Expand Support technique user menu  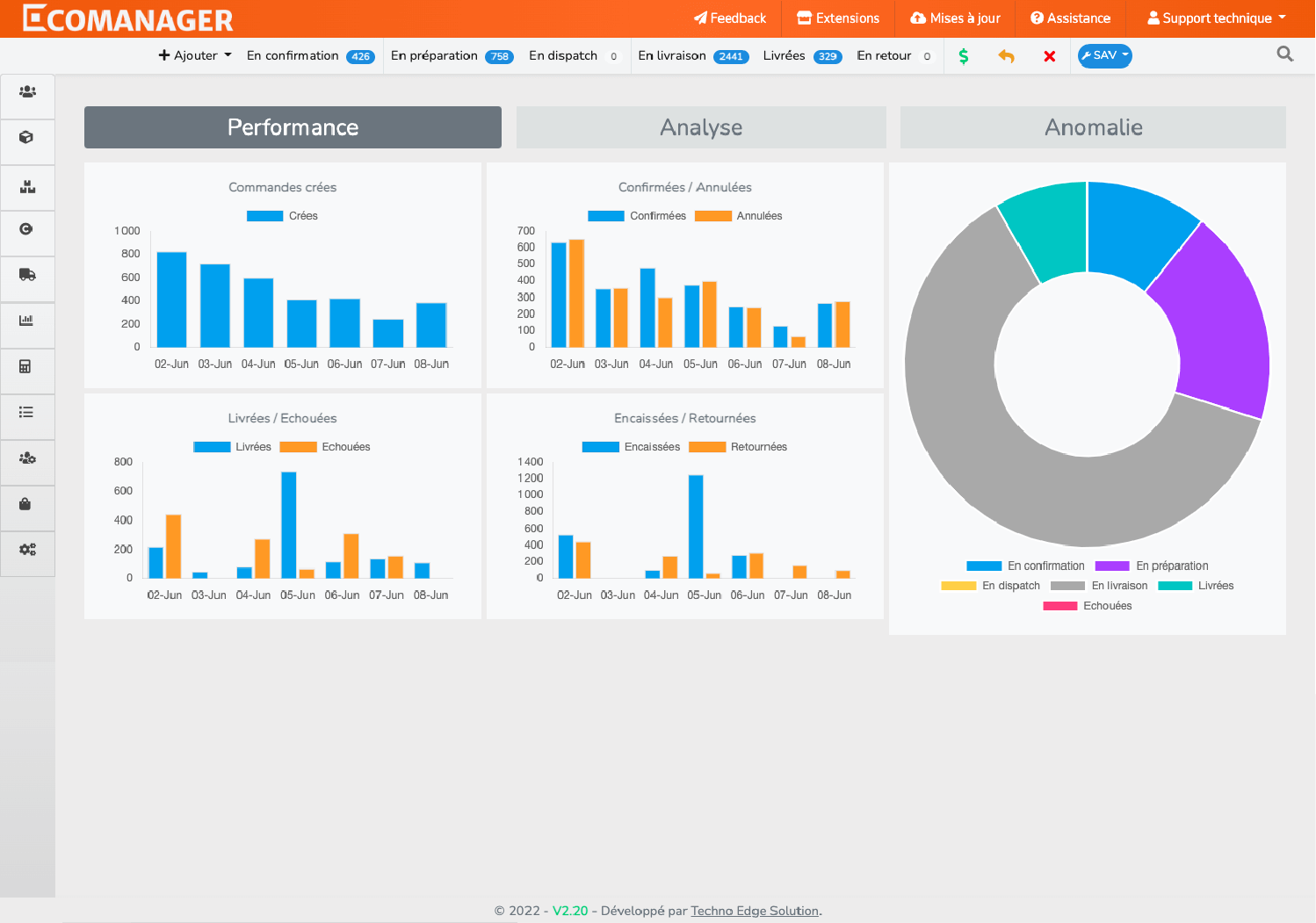[1217, 18]
